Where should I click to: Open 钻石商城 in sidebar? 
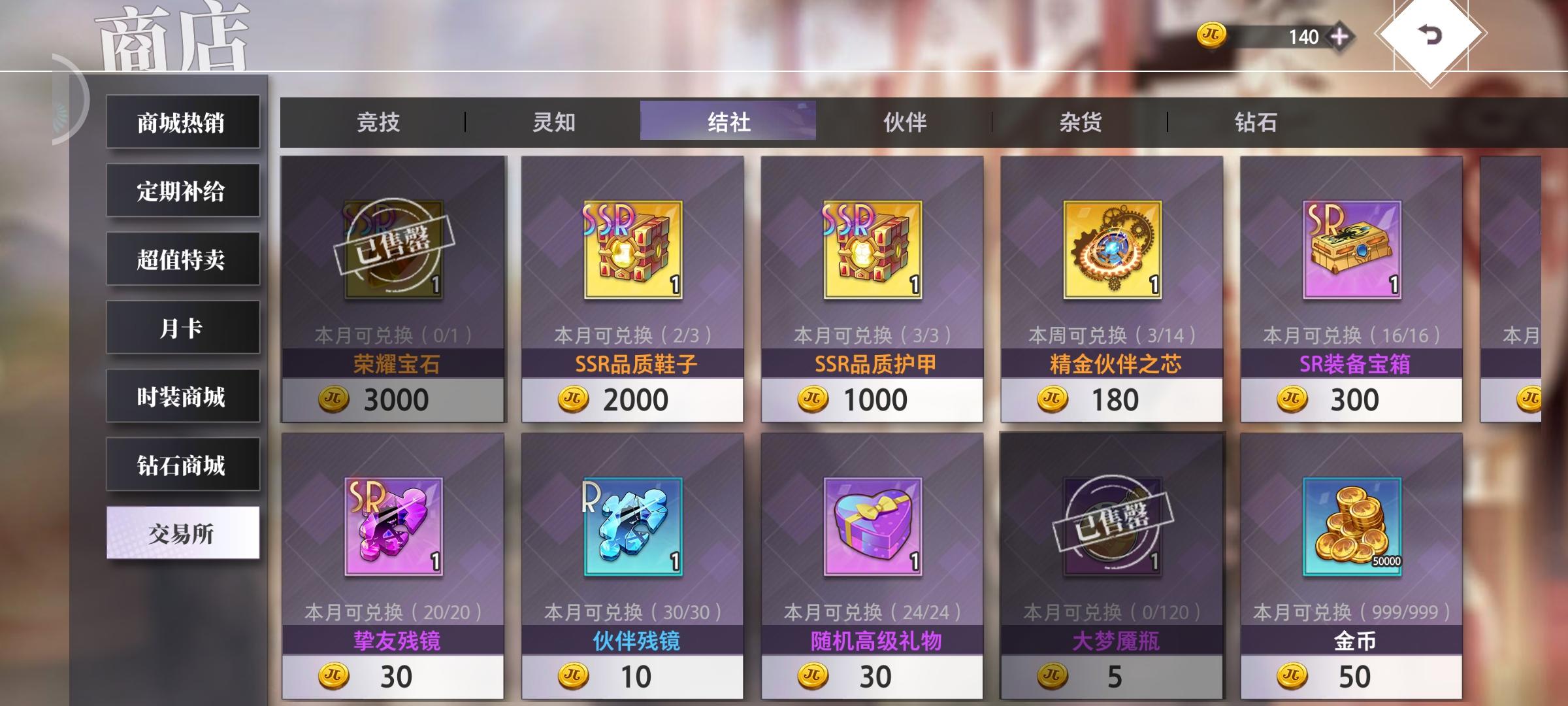[182, 465]
